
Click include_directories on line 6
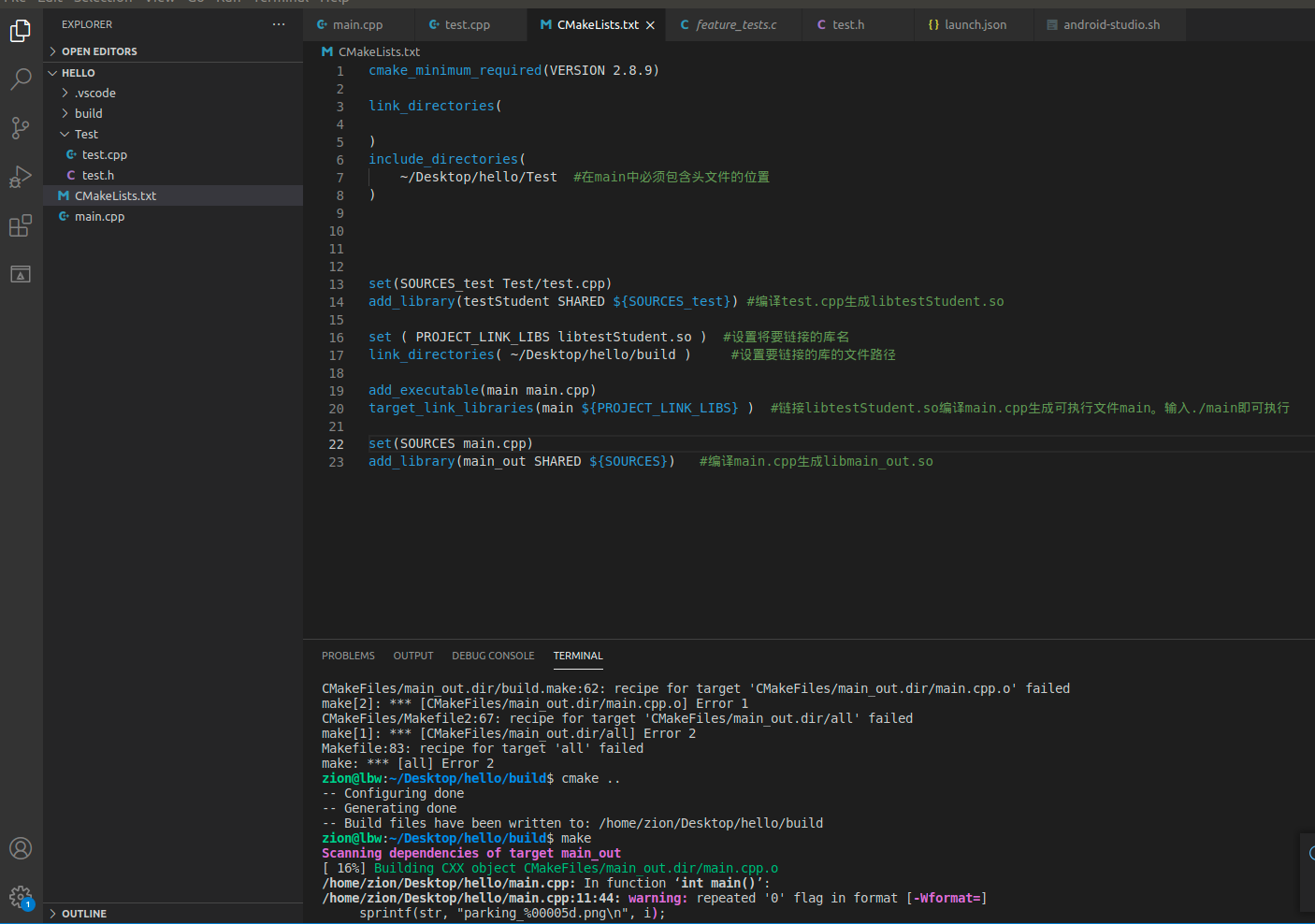443,159
